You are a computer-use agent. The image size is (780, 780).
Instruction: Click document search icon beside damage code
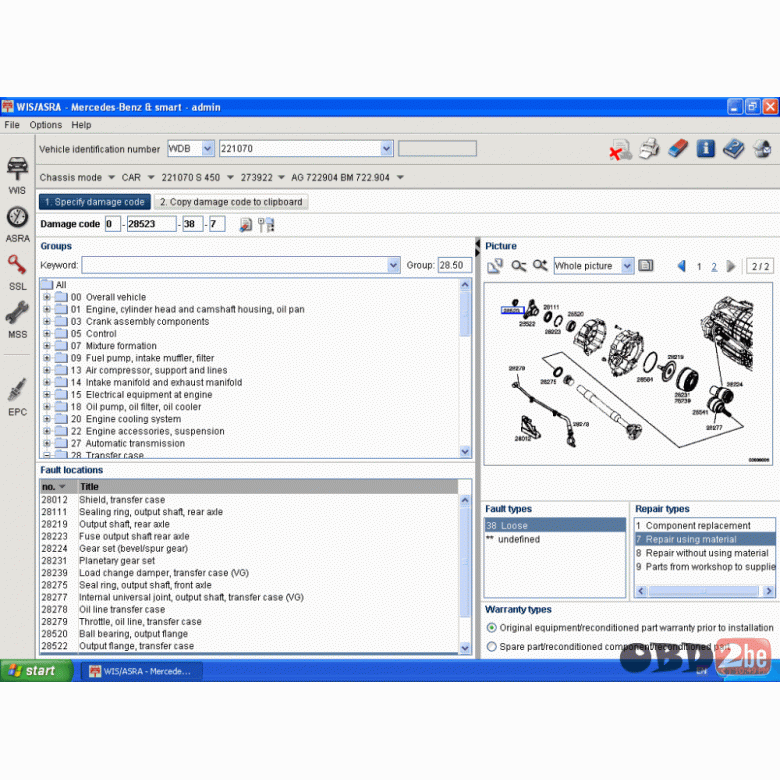click(245, 225)
